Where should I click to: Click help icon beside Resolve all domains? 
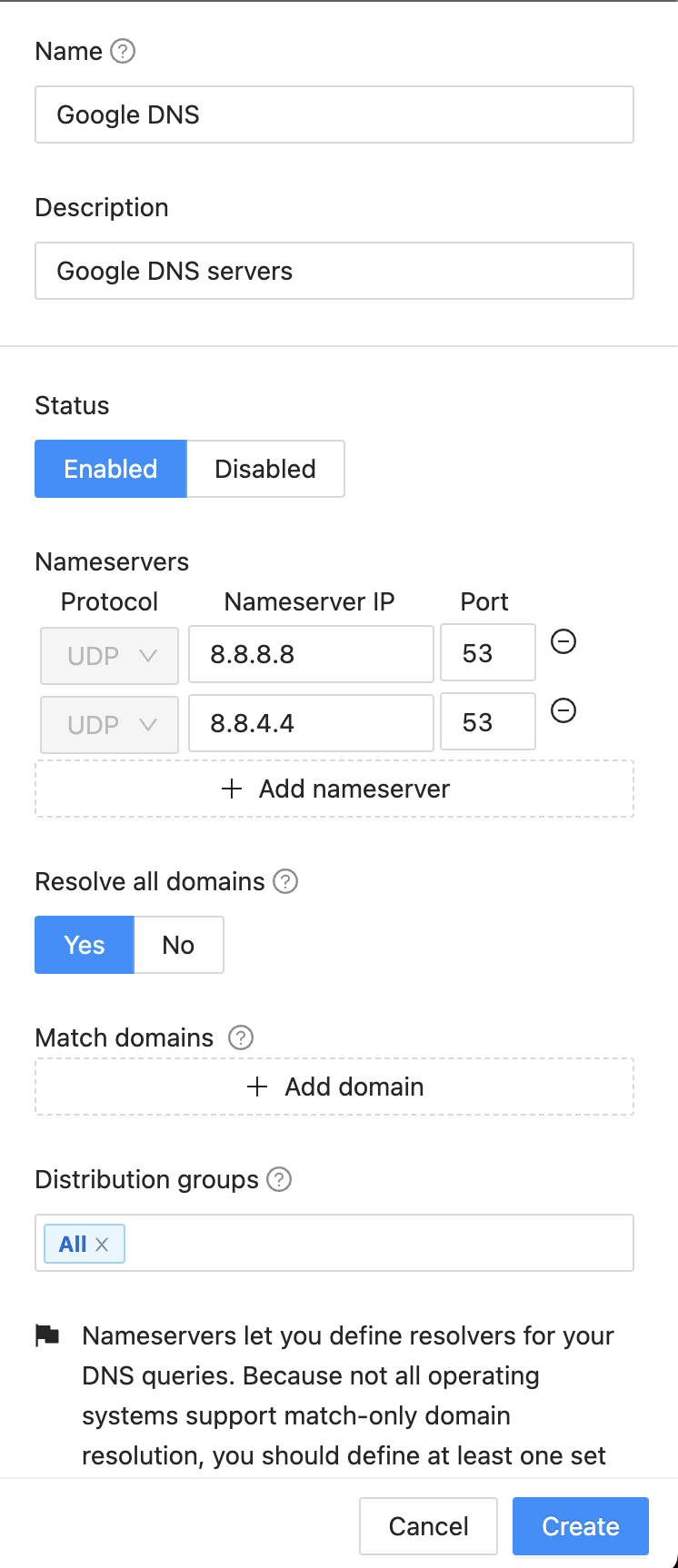pos(285,881)
